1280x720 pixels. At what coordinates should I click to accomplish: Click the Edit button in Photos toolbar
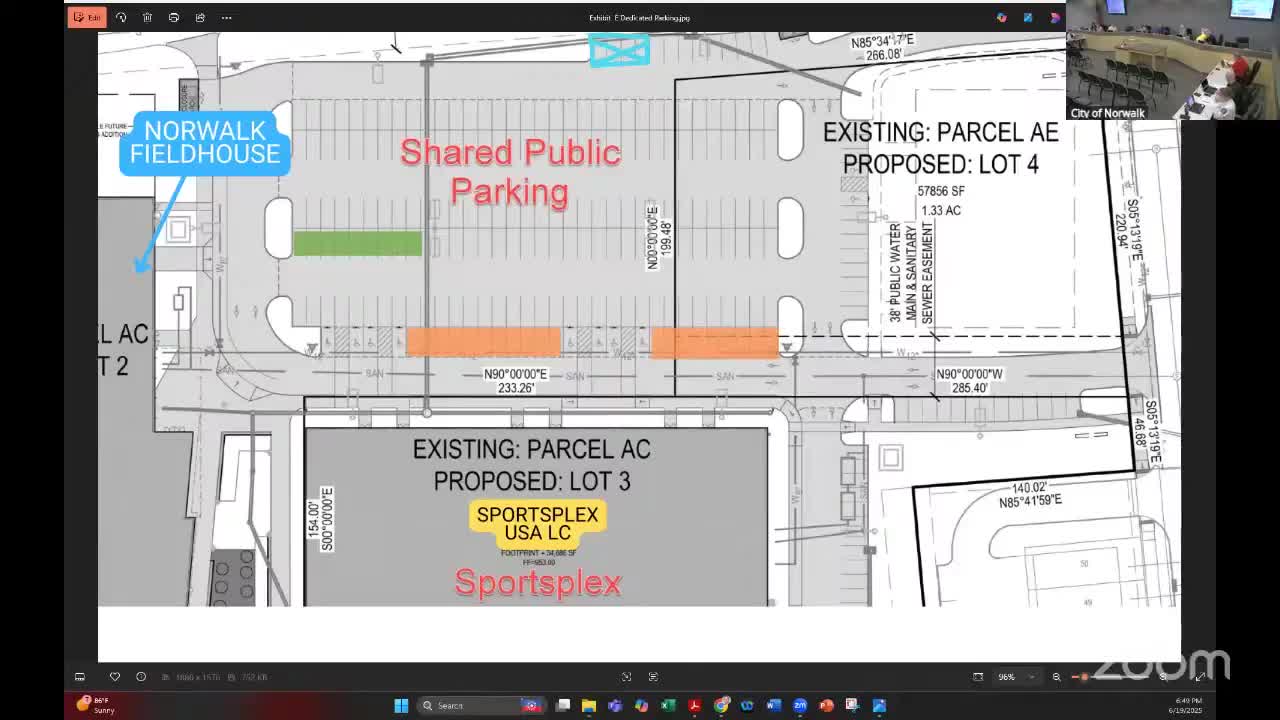click(x=87, y=17)
